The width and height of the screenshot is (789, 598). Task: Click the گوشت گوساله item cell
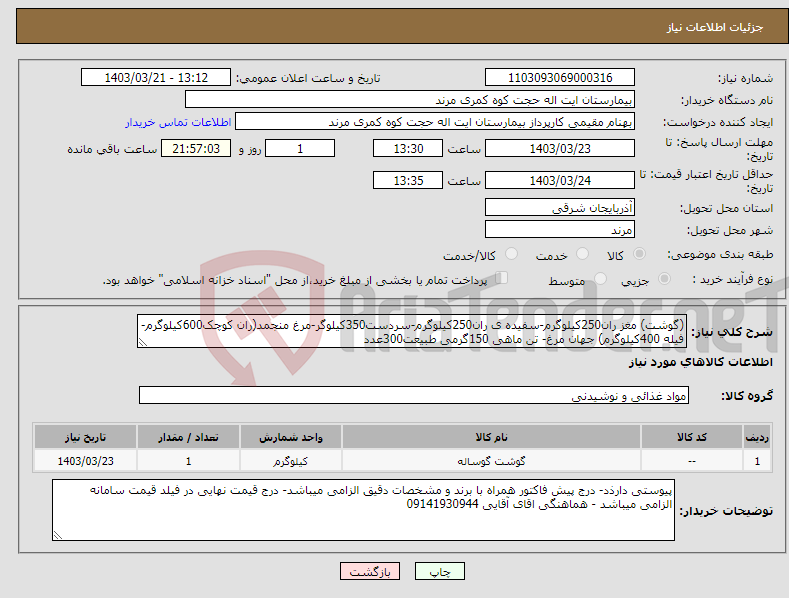(491, 461)
